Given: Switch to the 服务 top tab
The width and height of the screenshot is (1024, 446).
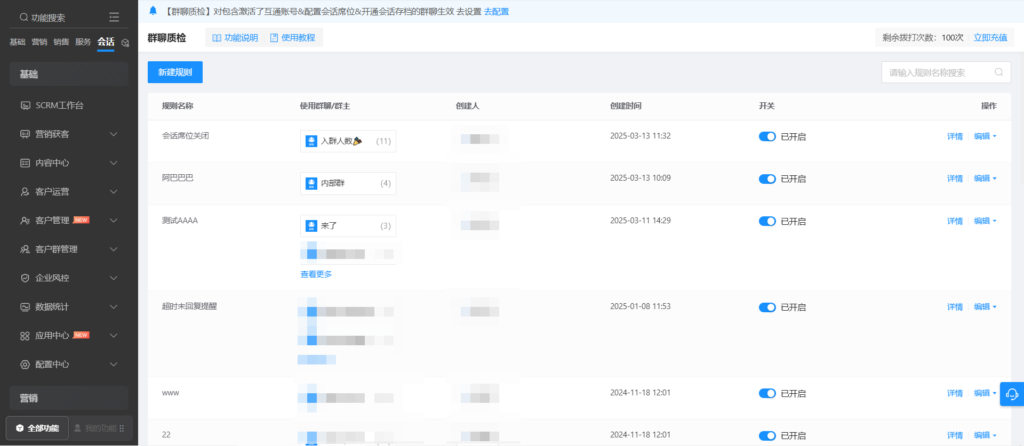Looking at the screenshot, I should [83, 42].
